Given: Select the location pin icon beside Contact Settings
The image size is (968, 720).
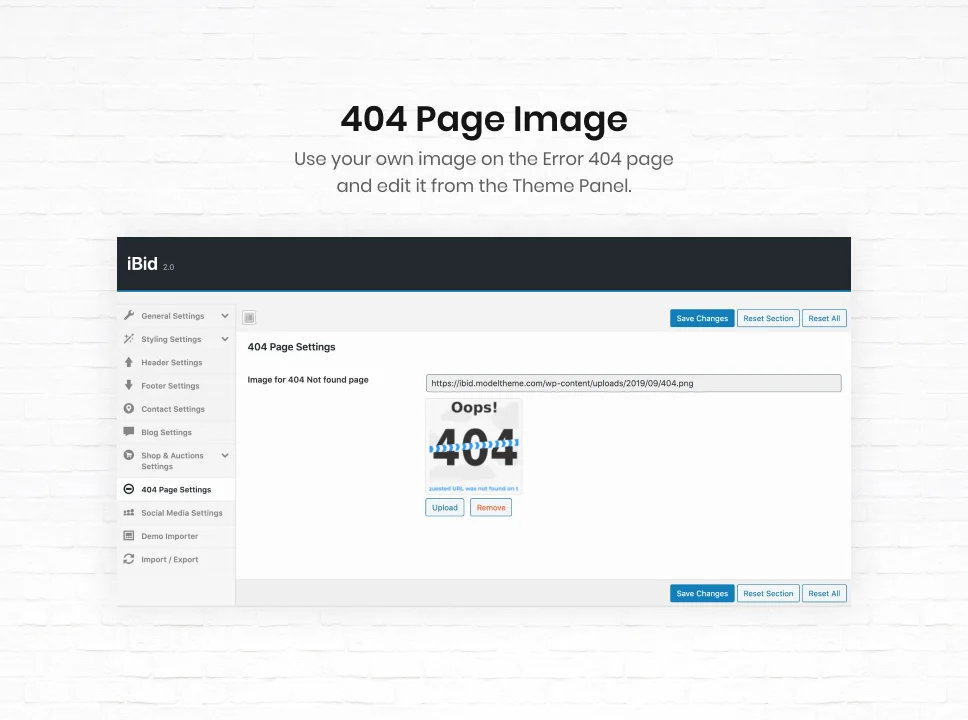Looking at the screenshot, I should pyautogui.click(x=129, y=408).
